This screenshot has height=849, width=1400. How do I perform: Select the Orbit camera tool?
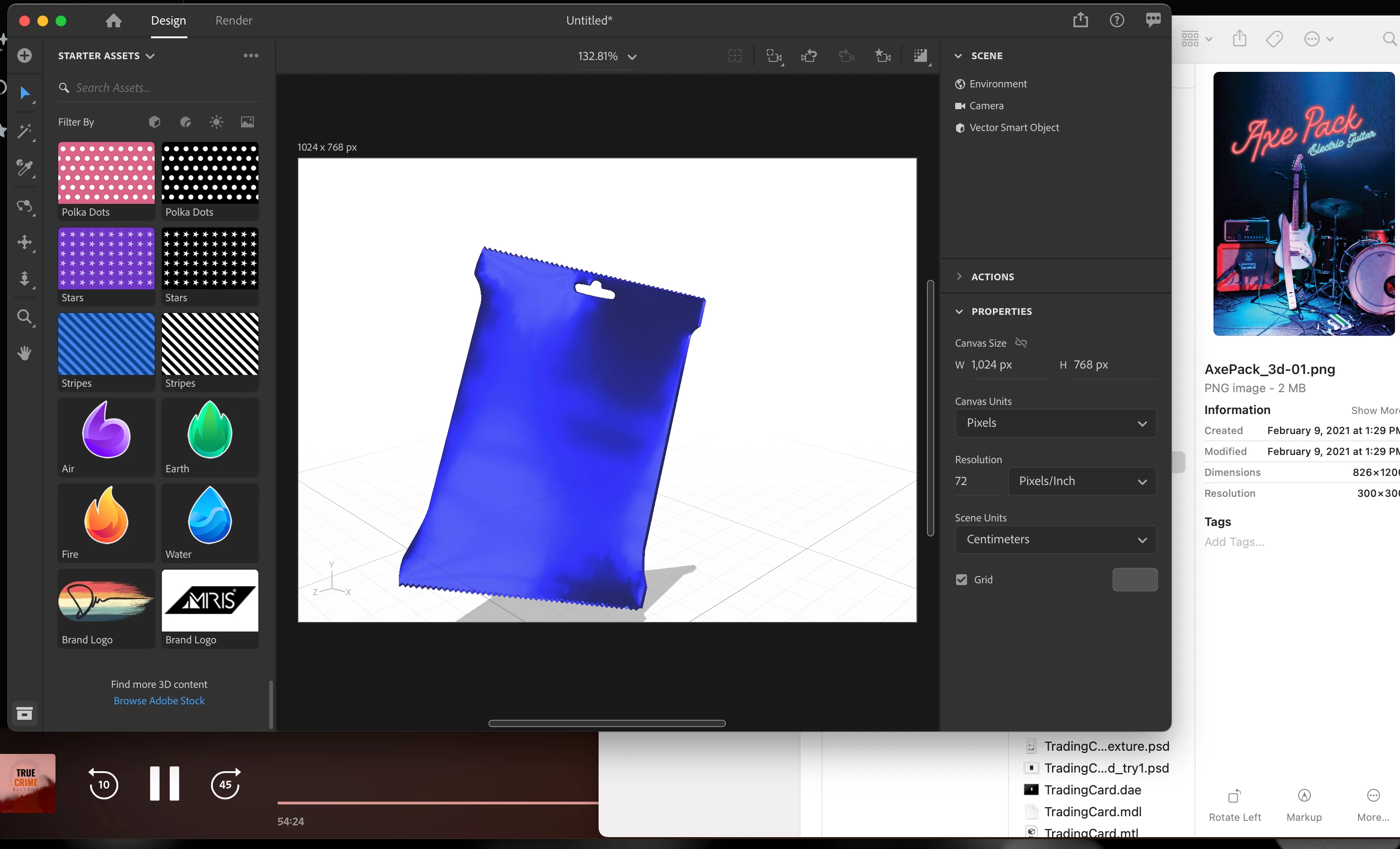point(25,206)
